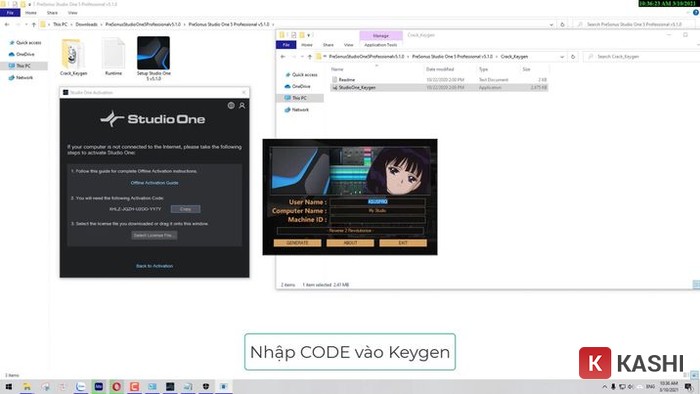Open OneDrive in Crack_Keygen window sidebar
Viewport: 700px width, 394px height.
click(x=298, y=86)
